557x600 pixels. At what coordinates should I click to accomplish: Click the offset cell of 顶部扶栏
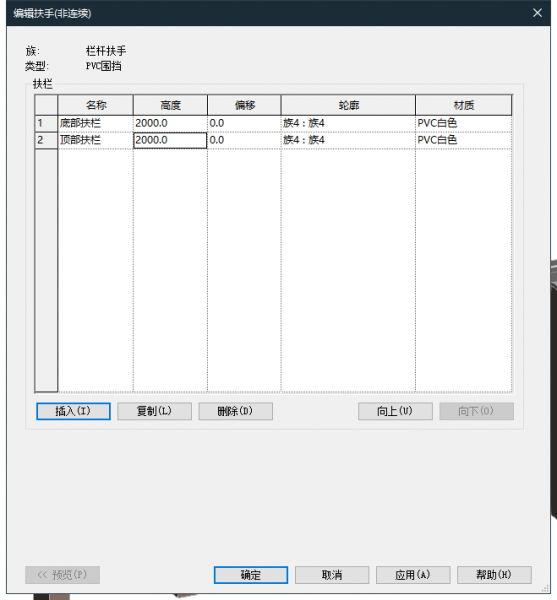244,140
